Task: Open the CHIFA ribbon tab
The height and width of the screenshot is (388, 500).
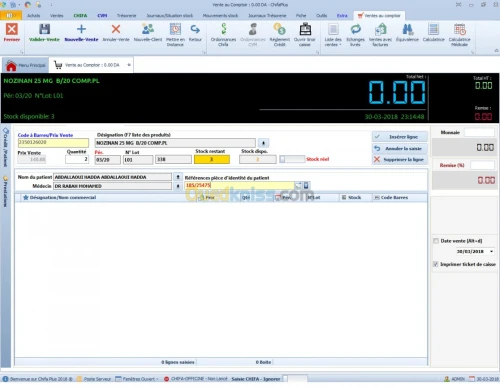Action: 80,16
